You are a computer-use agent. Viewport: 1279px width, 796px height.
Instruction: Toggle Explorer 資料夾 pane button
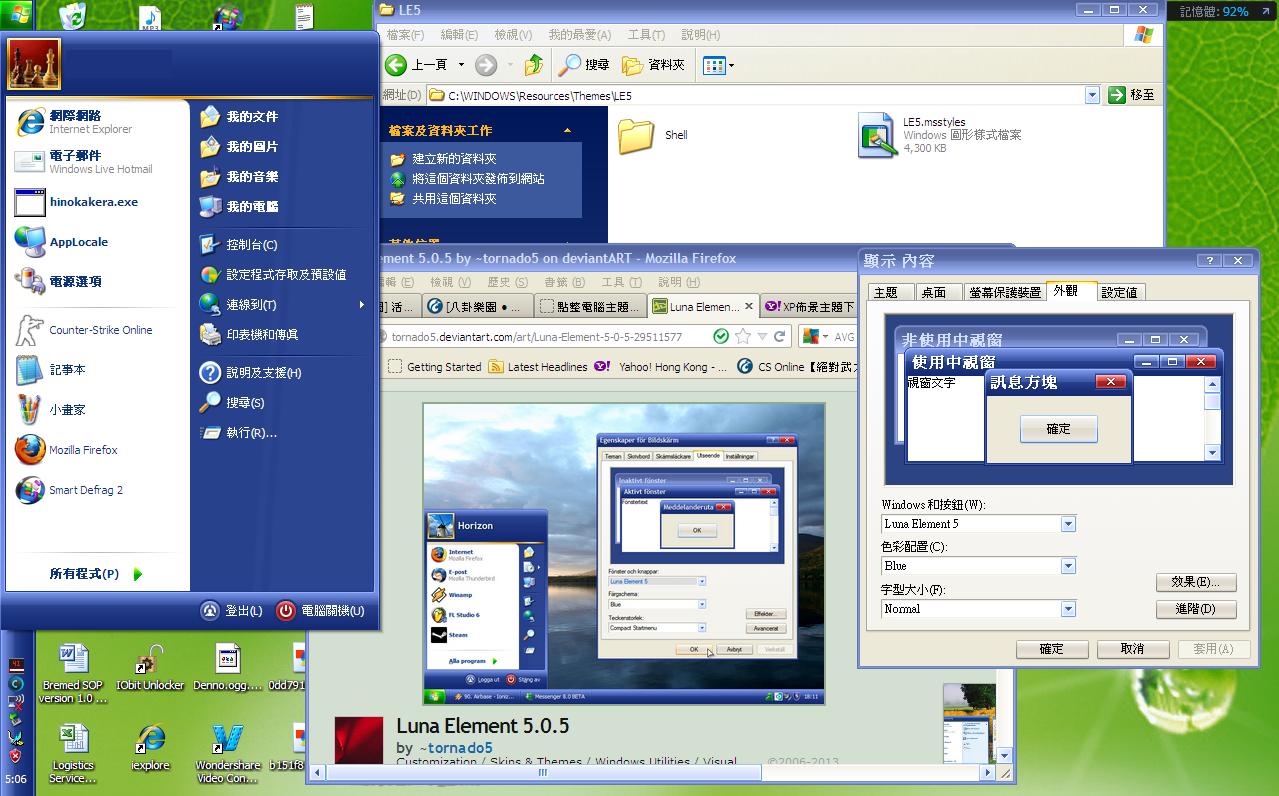tap(654, 65)
